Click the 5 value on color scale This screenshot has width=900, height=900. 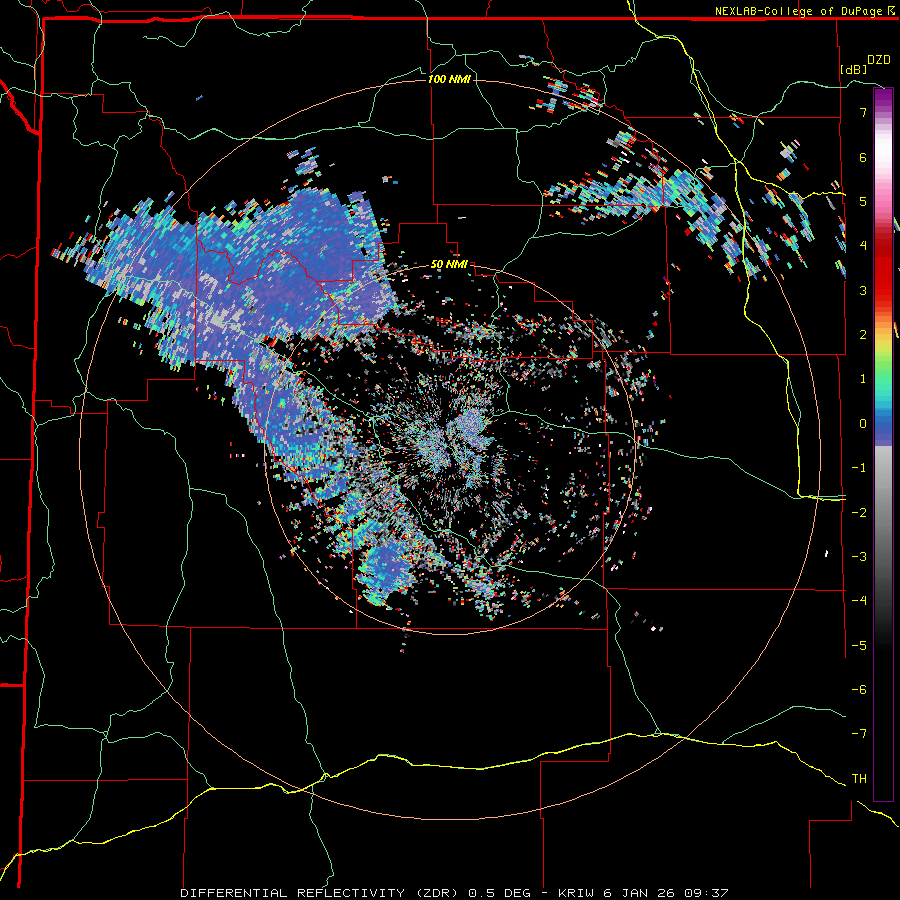pos(863,201)
